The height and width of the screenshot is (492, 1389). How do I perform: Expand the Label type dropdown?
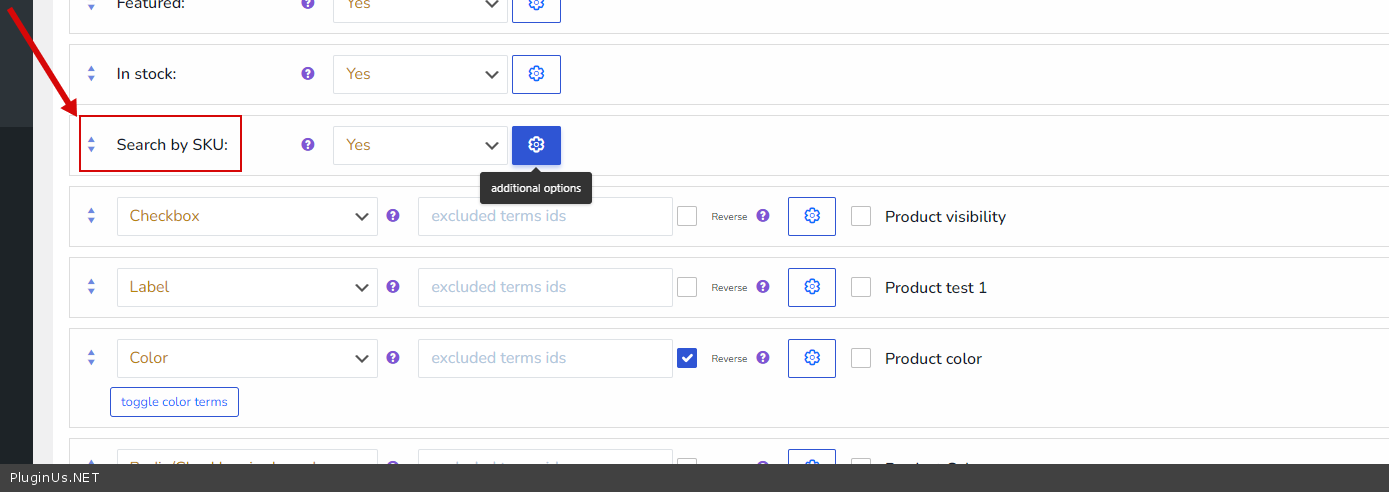click(247, 287)
